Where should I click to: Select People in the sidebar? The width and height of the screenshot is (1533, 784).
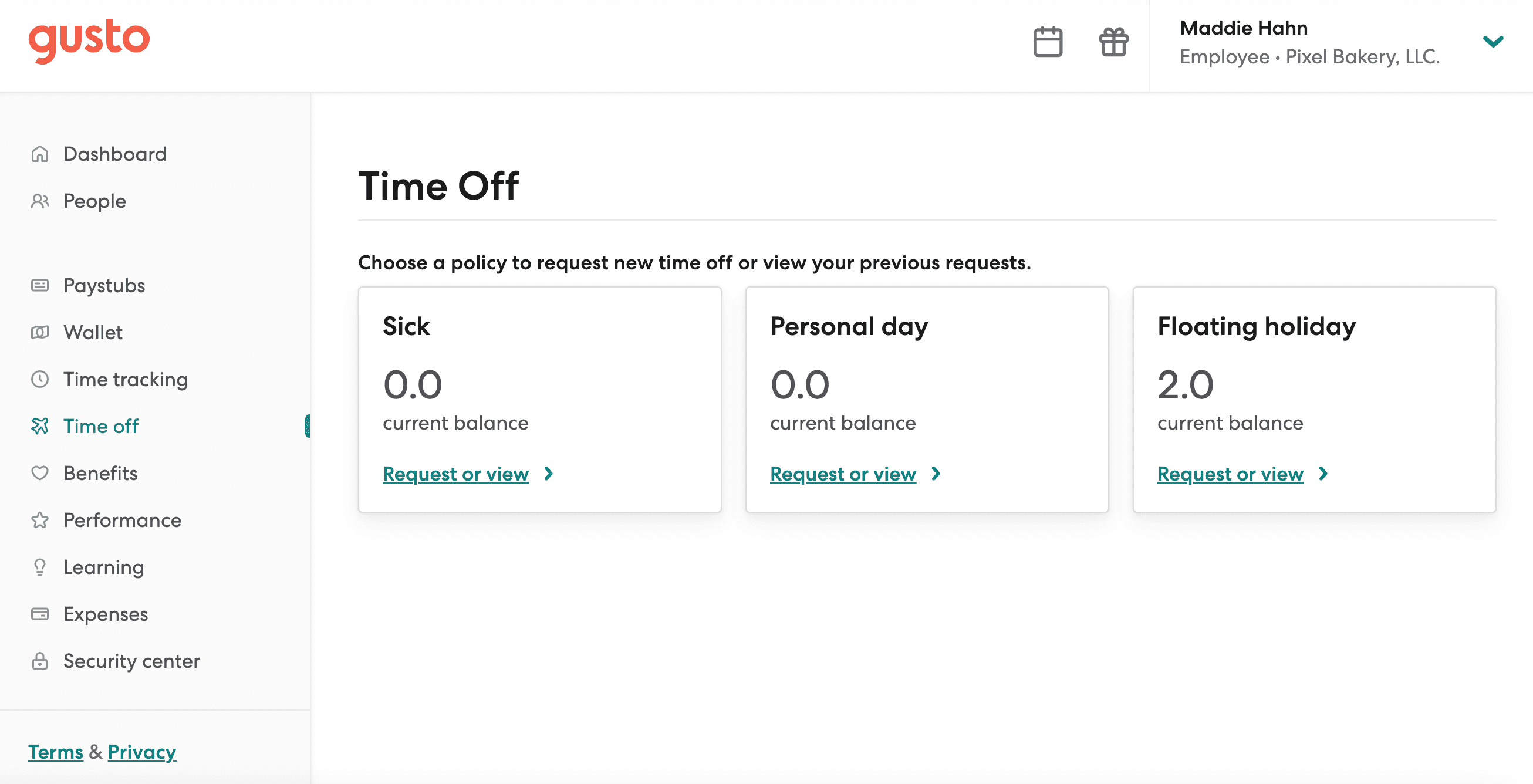(94, 201)
